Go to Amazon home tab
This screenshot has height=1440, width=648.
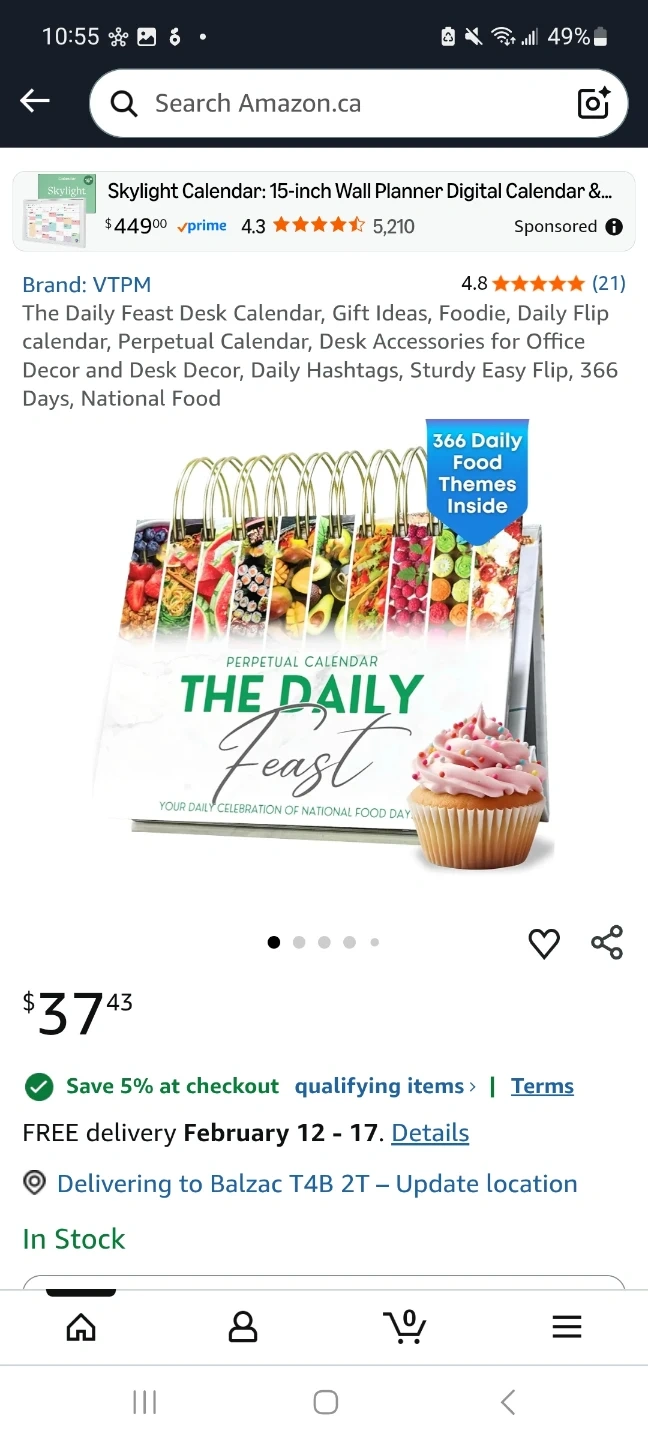81,1327
